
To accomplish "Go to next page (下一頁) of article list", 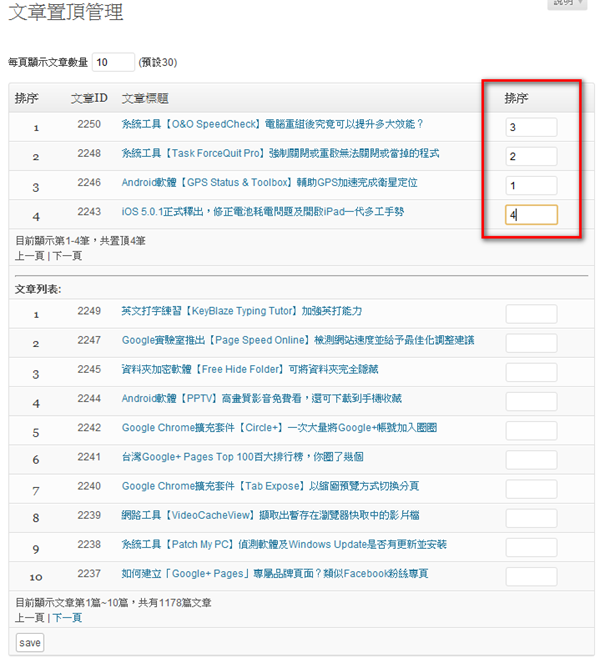I will [67, 618].
